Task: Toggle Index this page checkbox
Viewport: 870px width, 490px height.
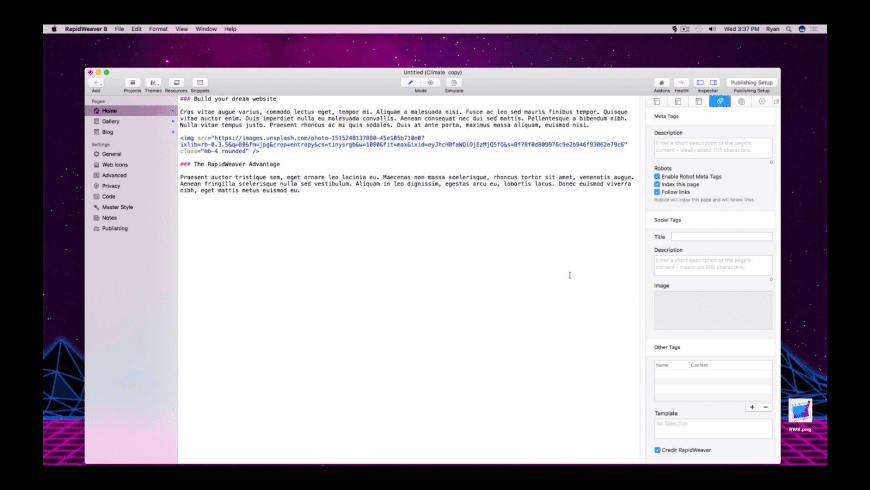Action: (x=657, y=184)
